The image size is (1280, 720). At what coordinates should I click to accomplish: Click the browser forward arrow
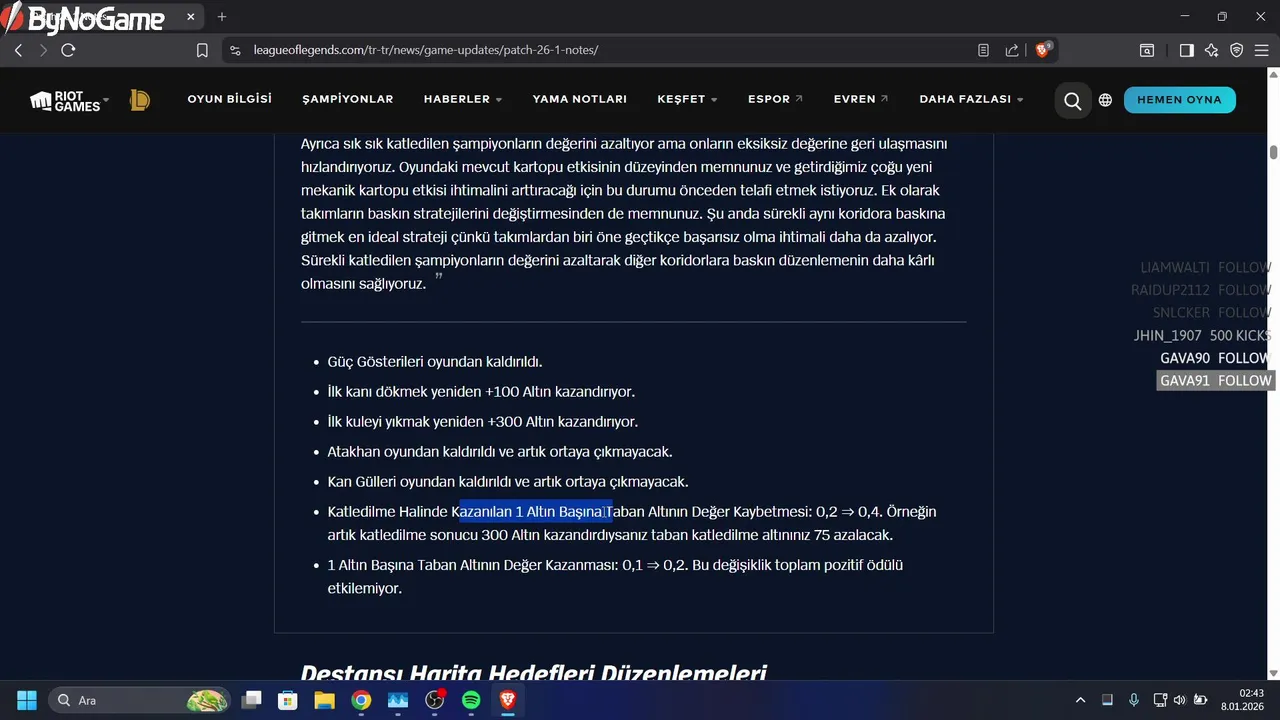tap(43, 50)
